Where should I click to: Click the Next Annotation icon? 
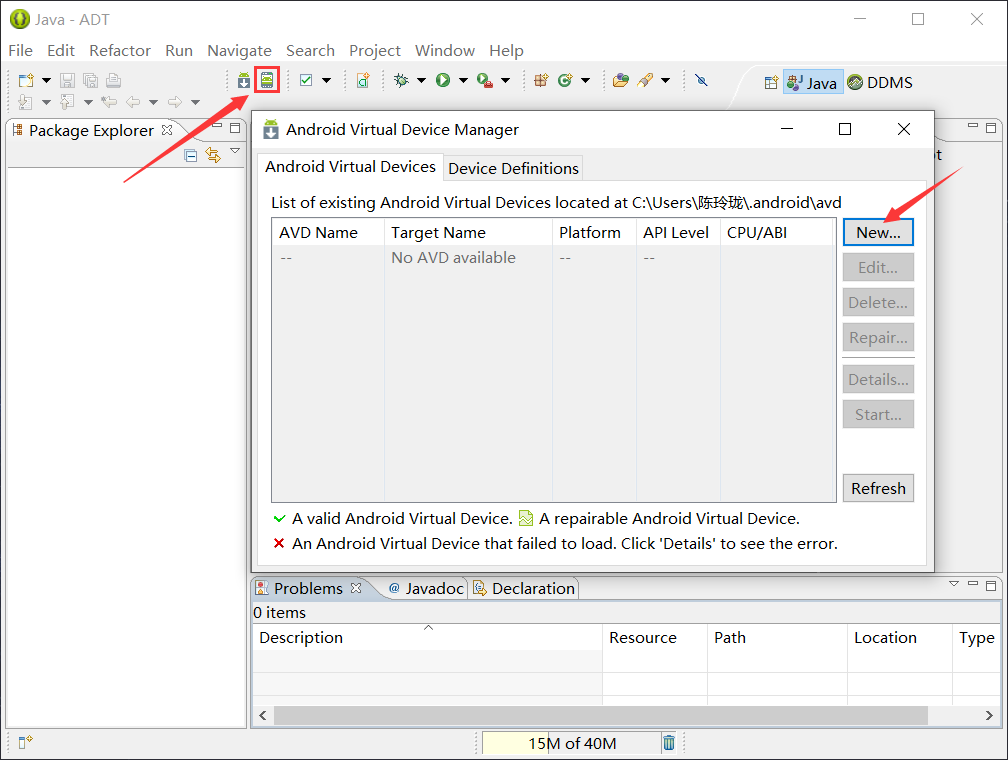click(x=26, y=102)
